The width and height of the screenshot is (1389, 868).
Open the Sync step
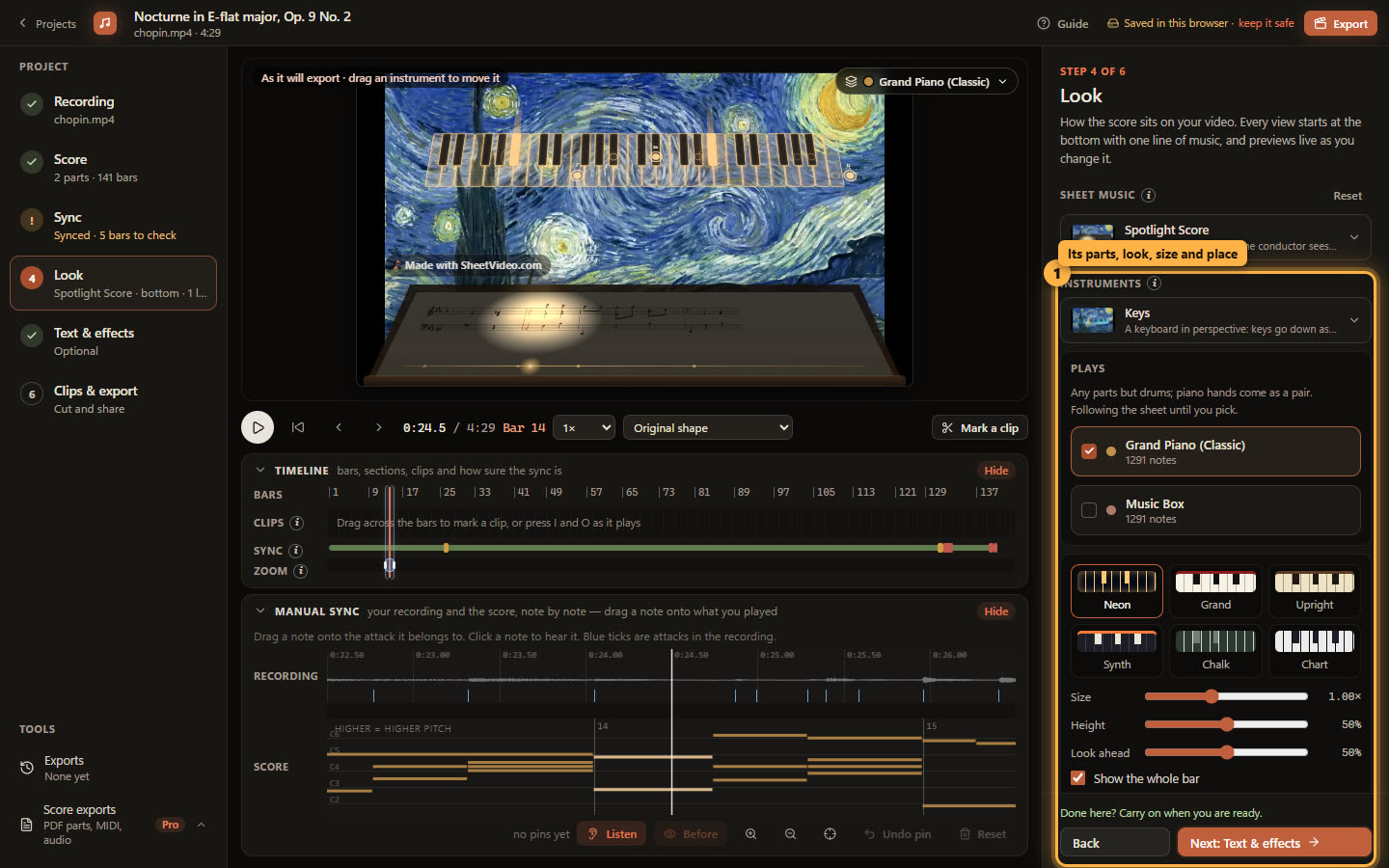tap(113, 226)
